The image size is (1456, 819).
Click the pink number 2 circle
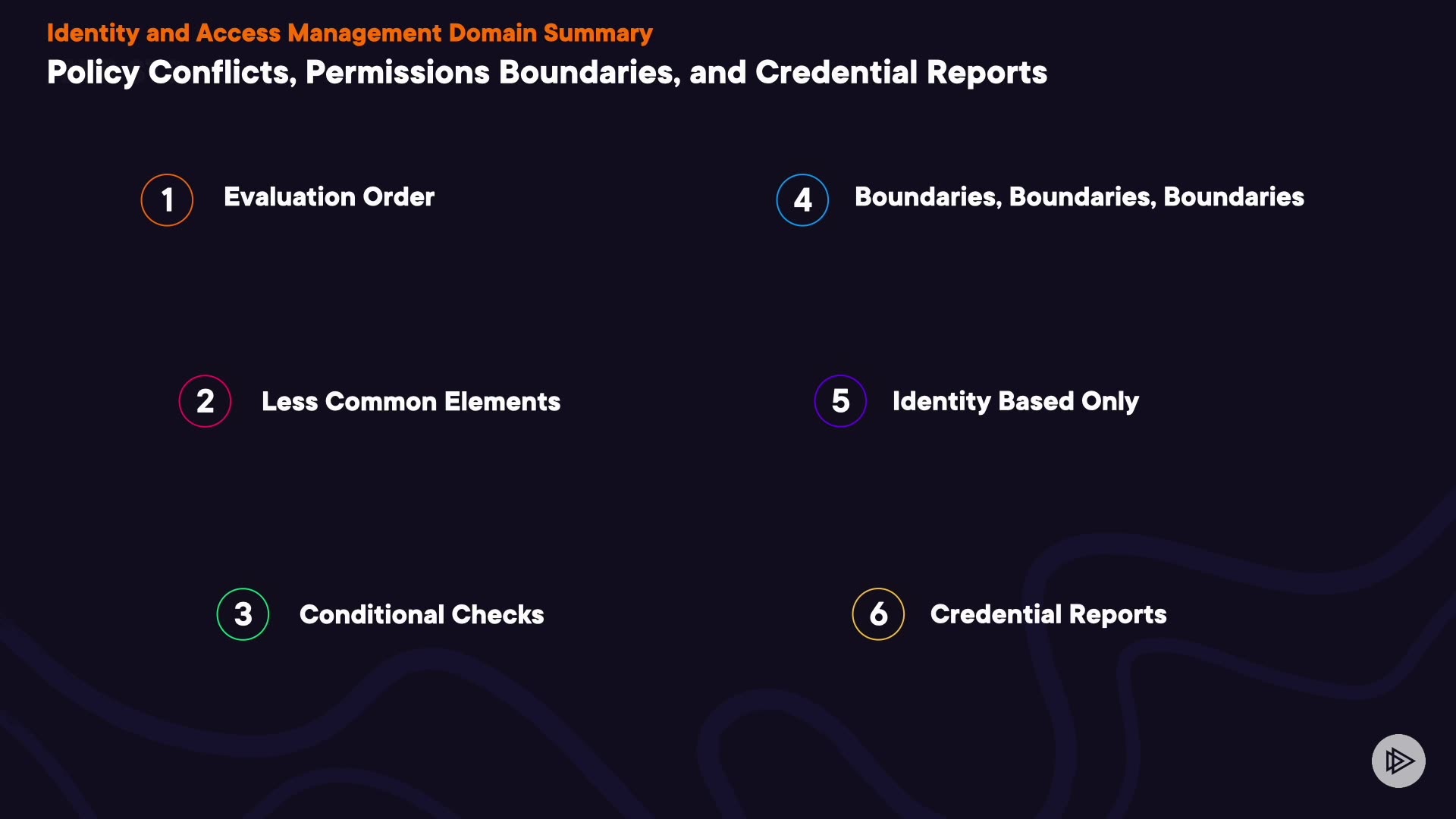click(205, 401)
